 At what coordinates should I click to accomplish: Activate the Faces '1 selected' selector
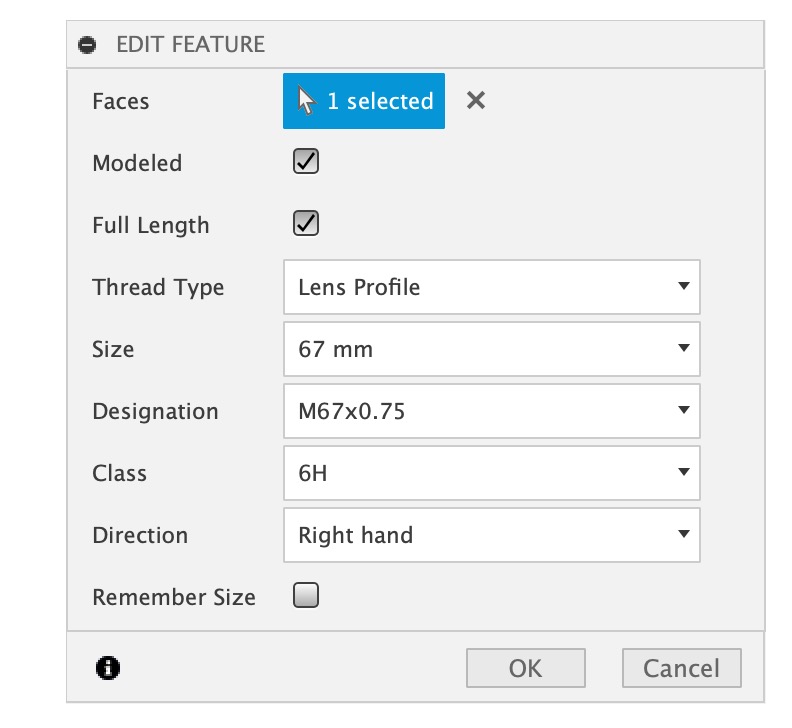(x=364, y=101)
